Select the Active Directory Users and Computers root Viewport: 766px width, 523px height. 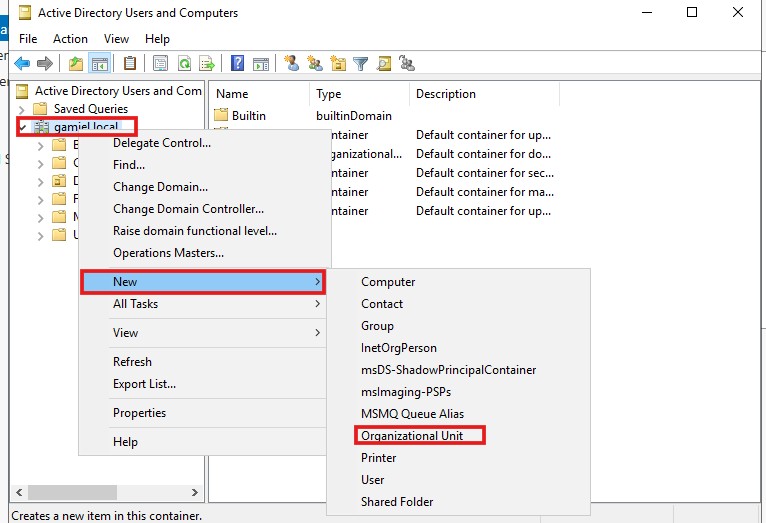(118, 91)
